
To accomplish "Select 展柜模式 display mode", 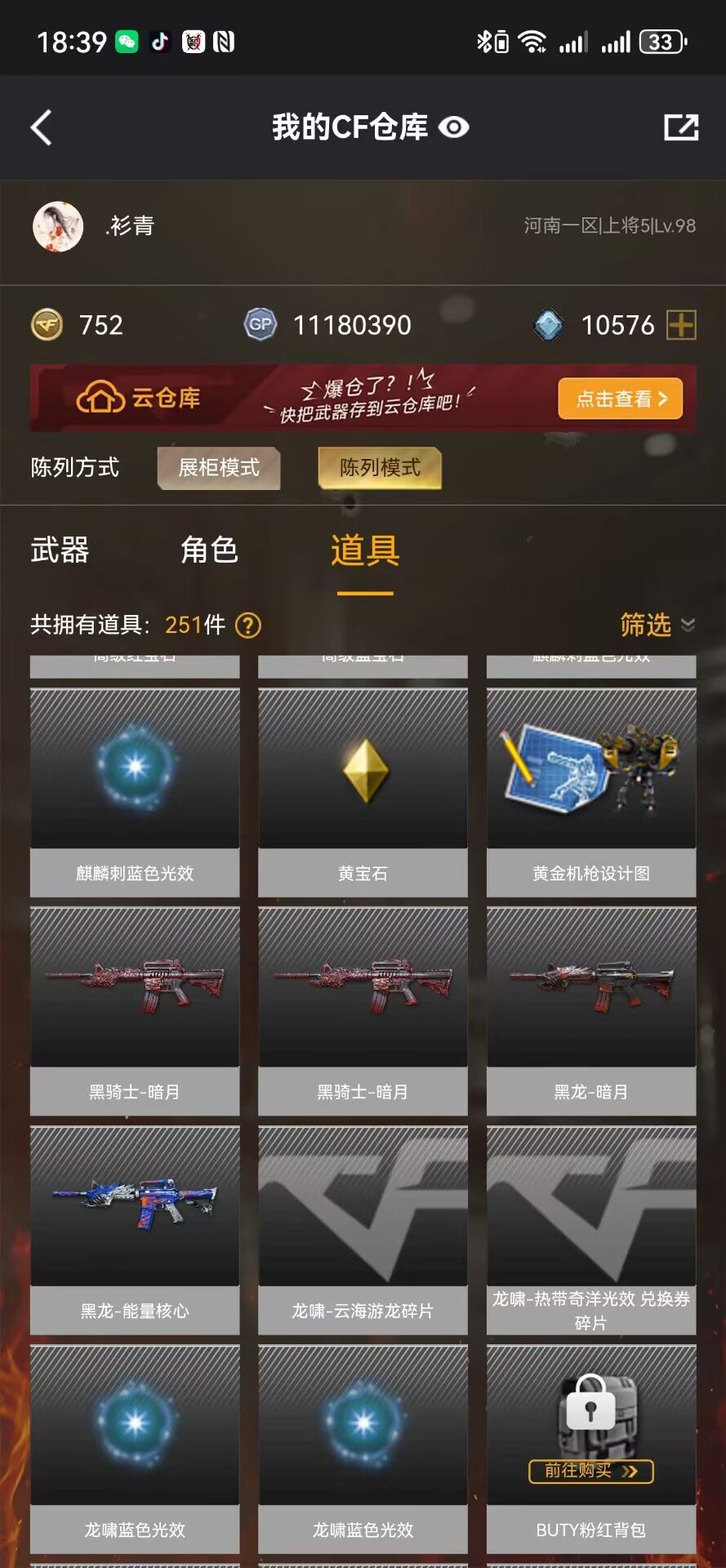I will pos(219,468).
